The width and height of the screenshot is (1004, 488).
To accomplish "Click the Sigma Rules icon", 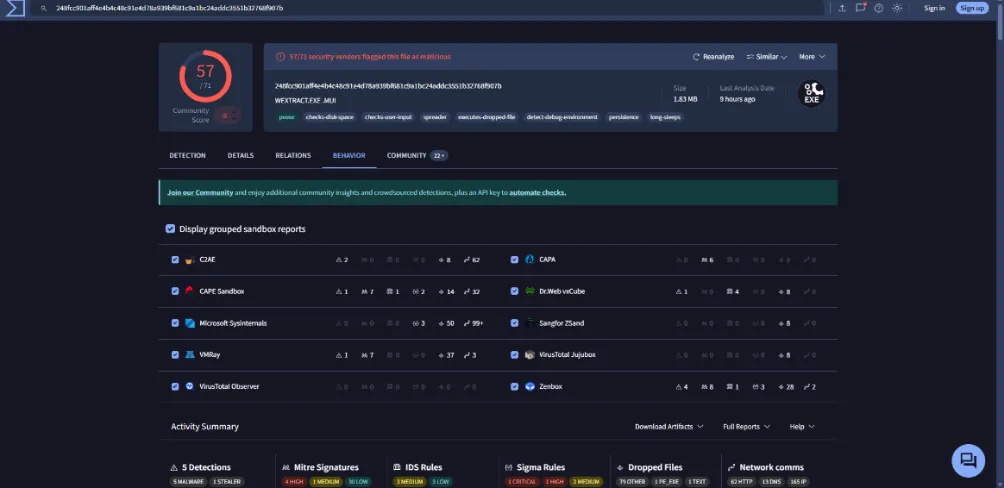I will pyautogui.click(x=509, y=468).
